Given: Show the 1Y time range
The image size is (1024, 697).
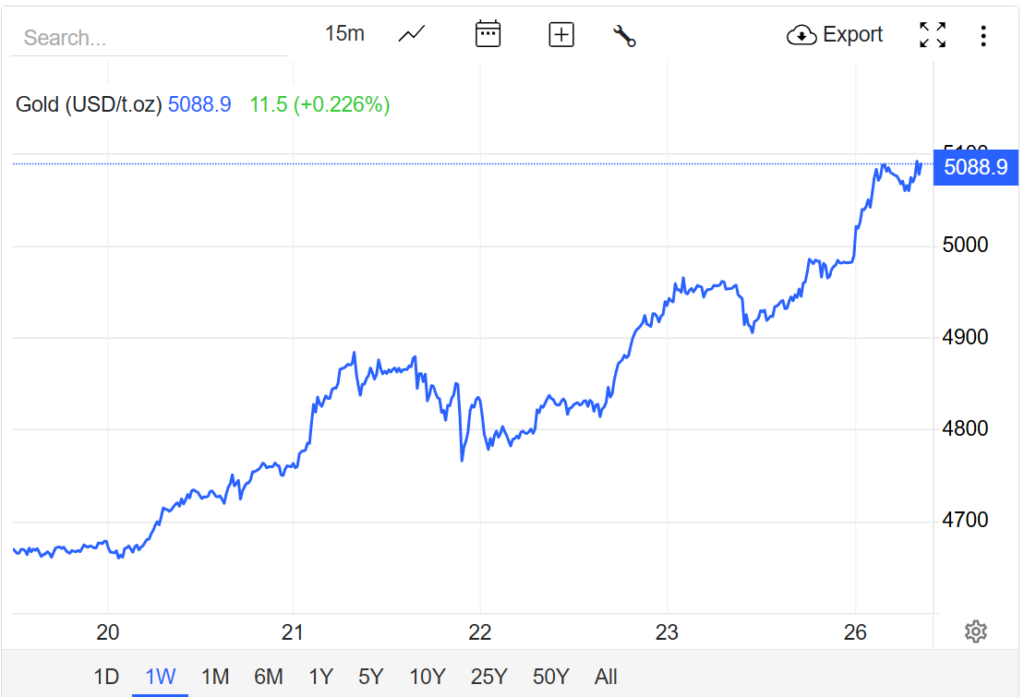Looking at the screenshot, I should coord(320,677).
